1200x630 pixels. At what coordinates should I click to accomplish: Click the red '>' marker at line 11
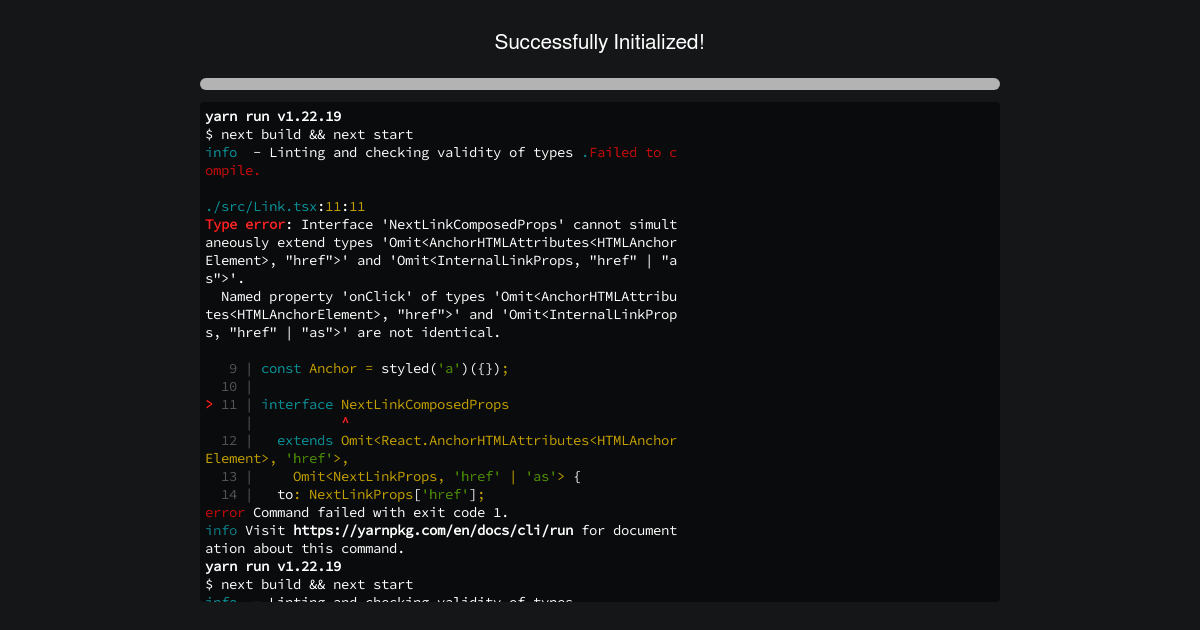(x=208, y=404)
